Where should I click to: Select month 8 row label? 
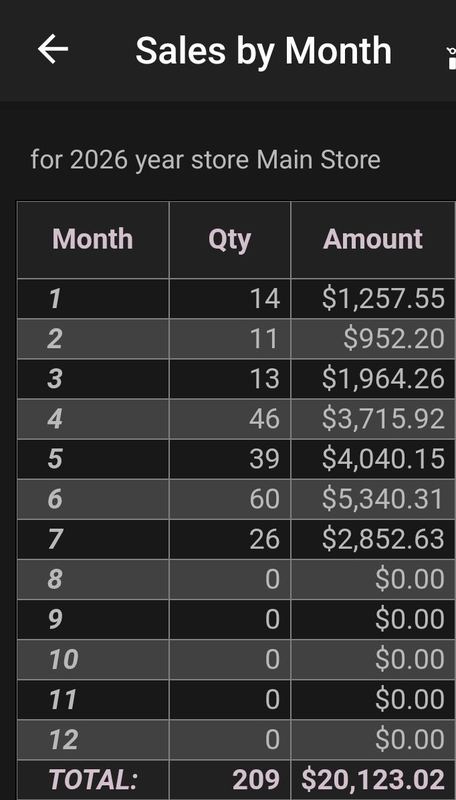(x=55, y=579)
